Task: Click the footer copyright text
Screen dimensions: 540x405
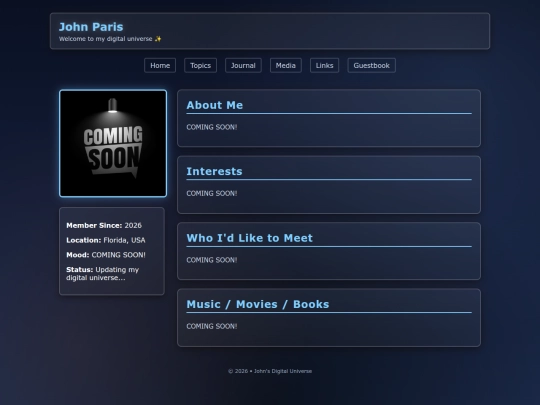Action: point(270,371)
